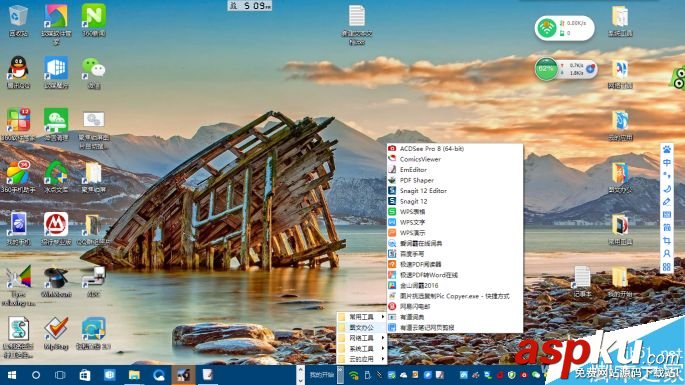Toggle the 中 Chinese mode on input toolbar
Screen dimensions: 685x385
coord(667,163)
